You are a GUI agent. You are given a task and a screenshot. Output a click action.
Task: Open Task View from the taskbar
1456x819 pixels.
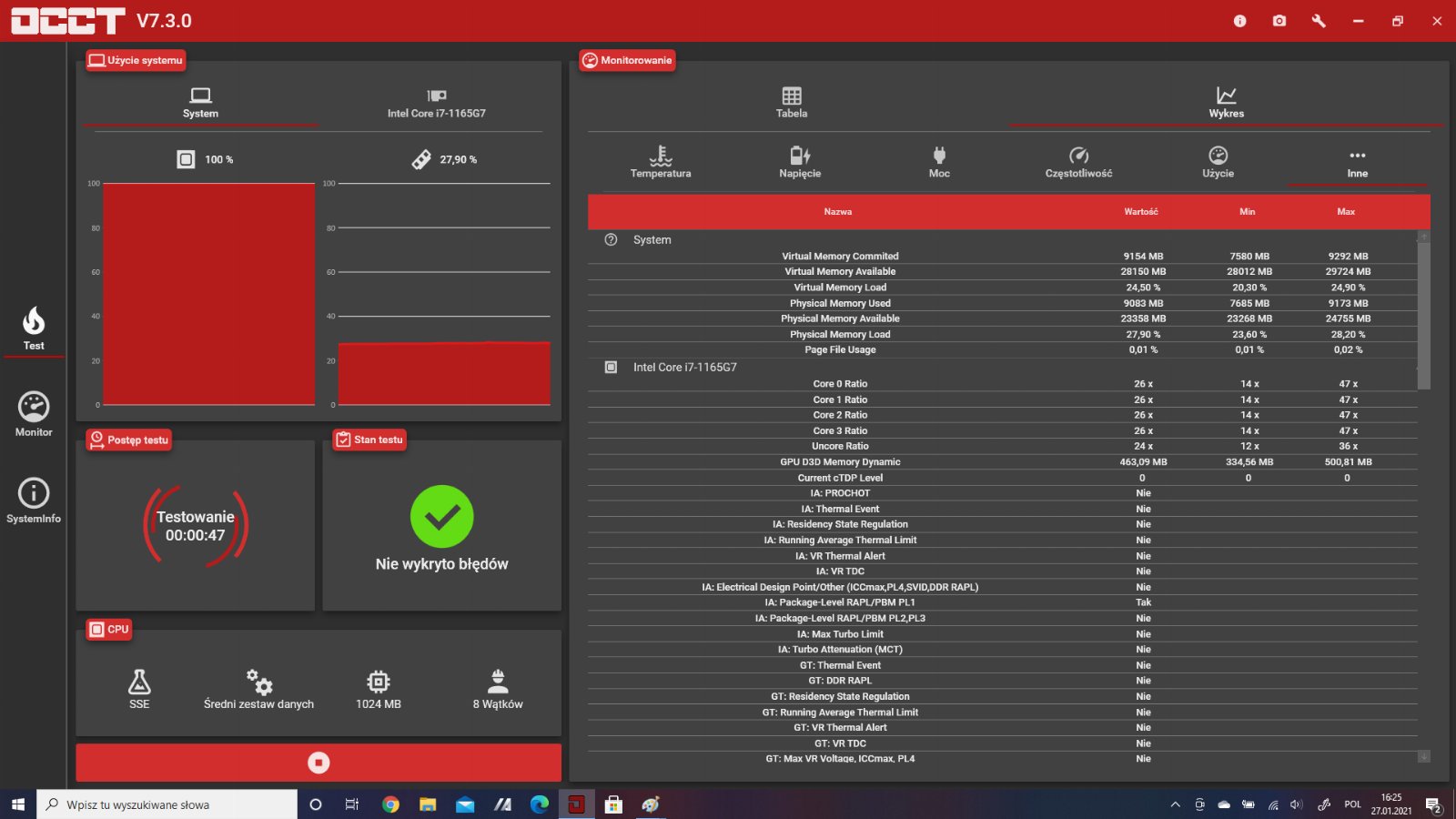[352, 804]
